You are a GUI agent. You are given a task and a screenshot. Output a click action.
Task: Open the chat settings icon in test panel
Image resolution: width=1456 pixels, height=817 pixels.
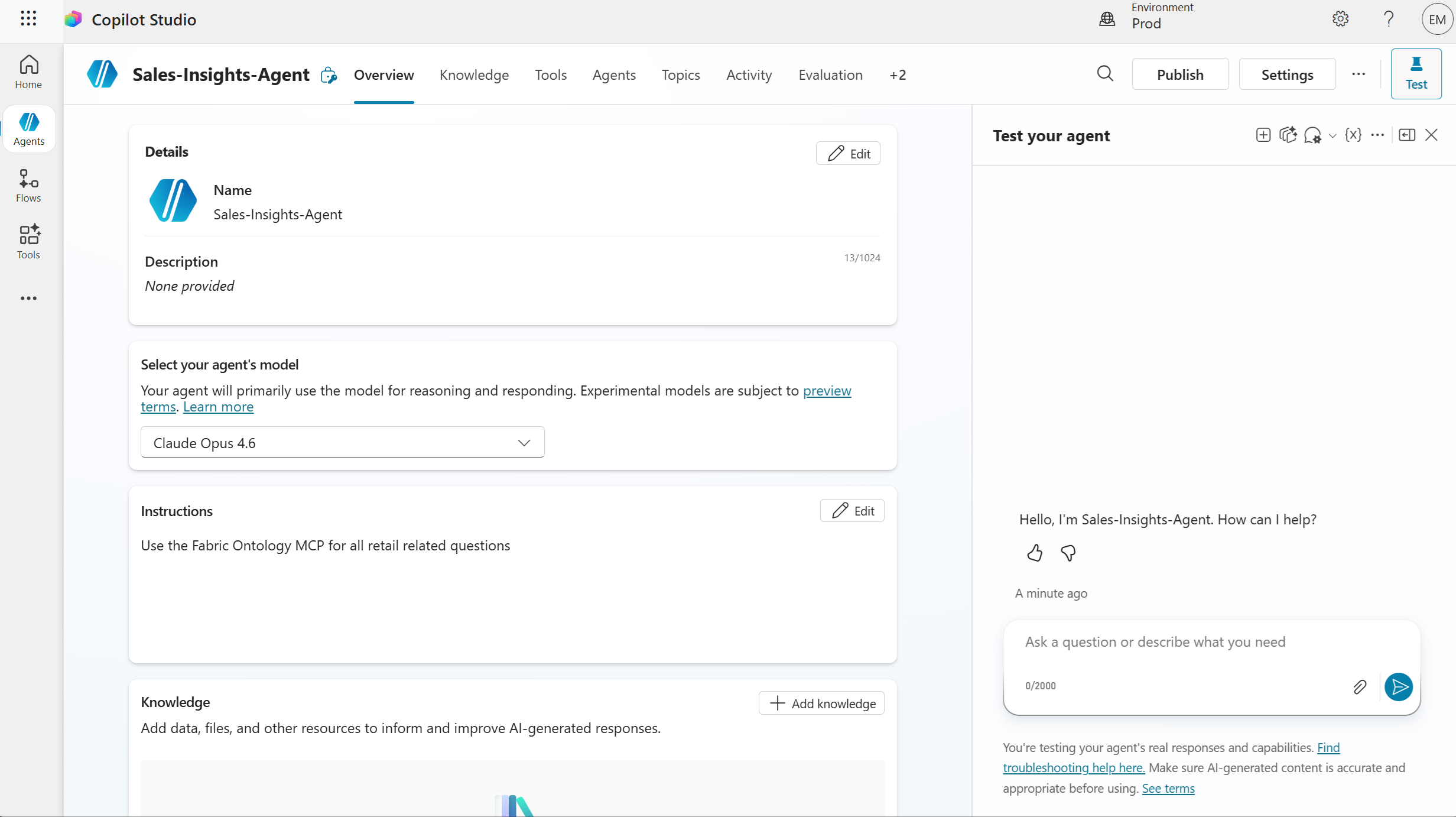pyautogui.click(x=1313, y=135)
